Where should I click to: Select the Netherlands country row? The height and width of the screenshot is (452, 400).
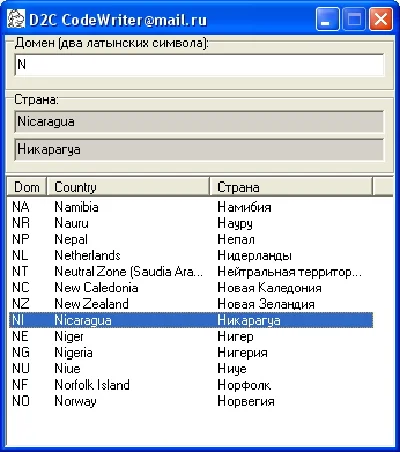87,255
